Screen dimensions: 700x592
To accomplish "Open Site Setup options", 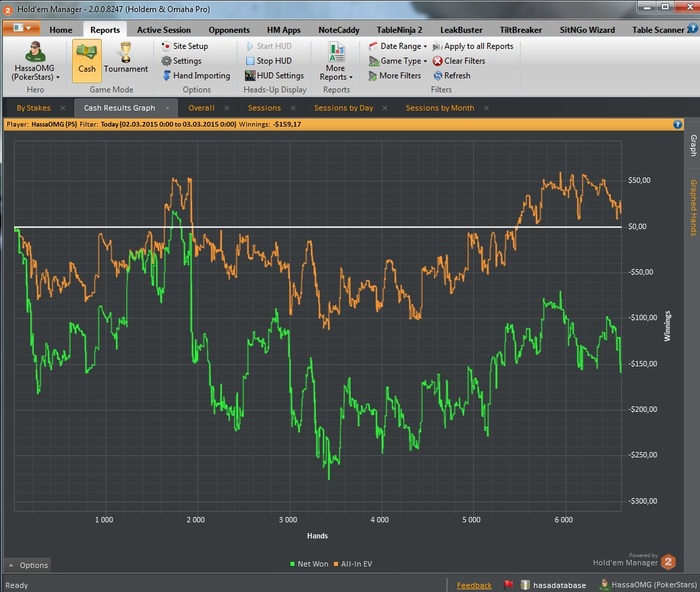I will coord(185,46).
